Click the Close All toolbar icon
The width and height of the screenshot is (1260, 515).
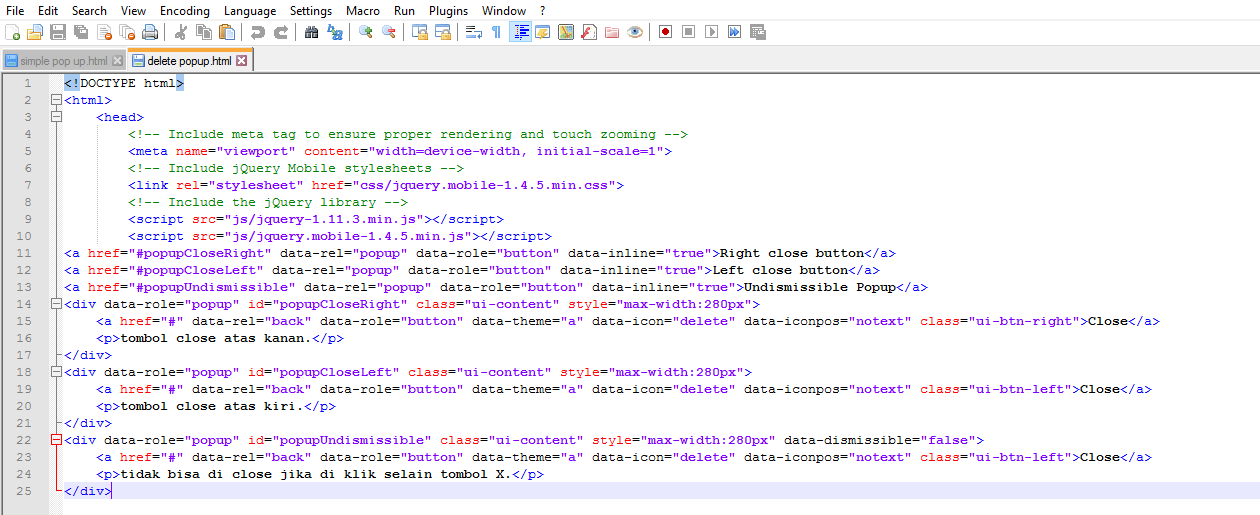tap(127, 32)
